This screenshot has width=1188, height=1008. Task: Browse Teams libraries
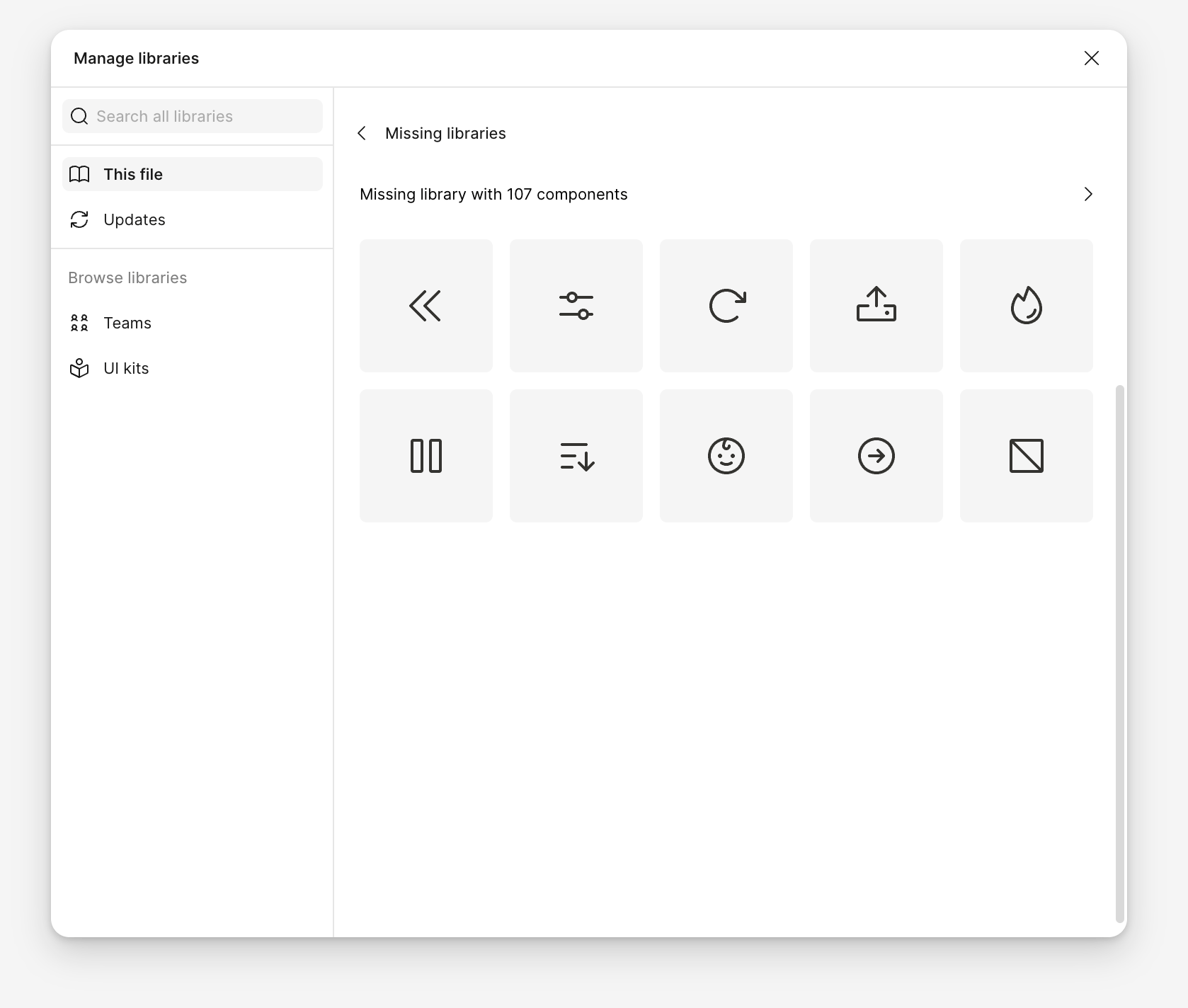tap(127, 323)
